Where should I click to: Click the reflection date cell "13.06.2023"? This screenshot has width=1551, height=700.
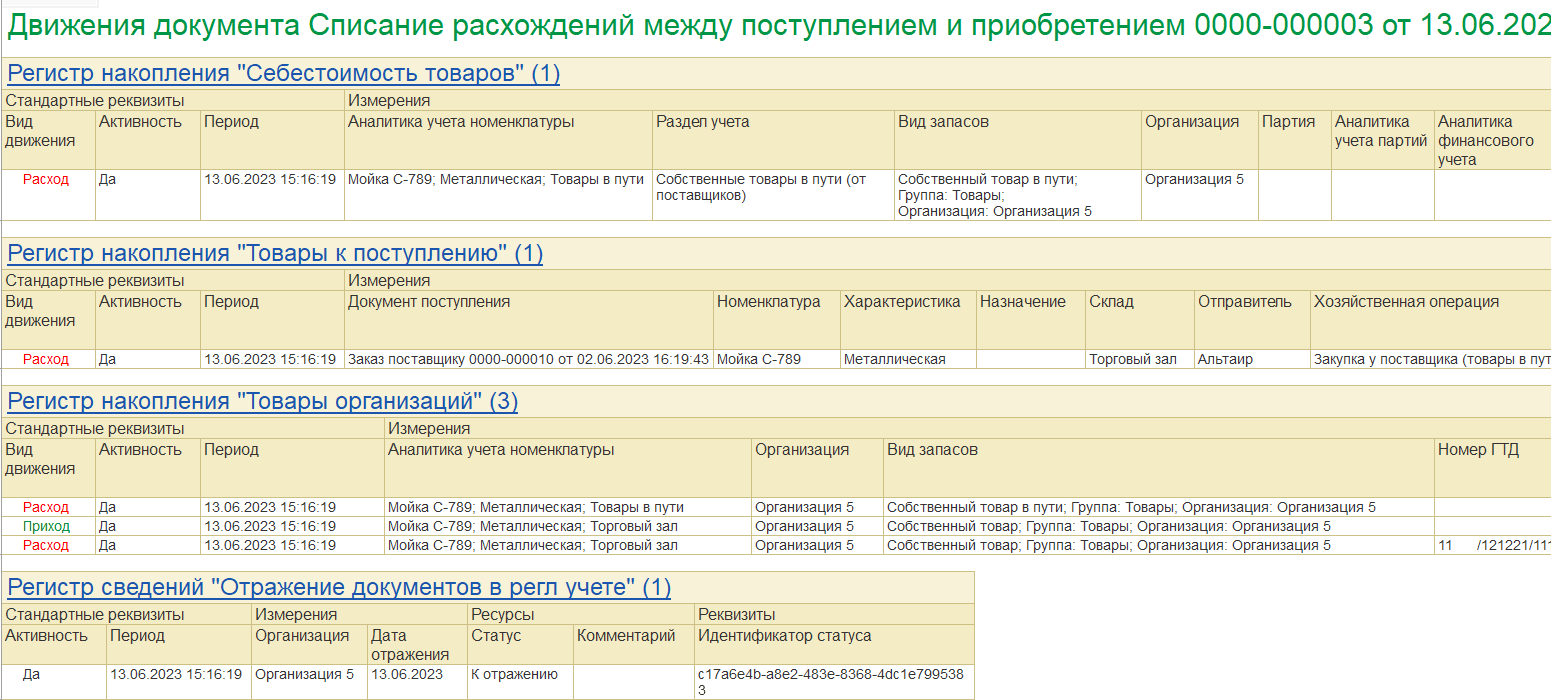pyautogui.click(x=417, y=681)
